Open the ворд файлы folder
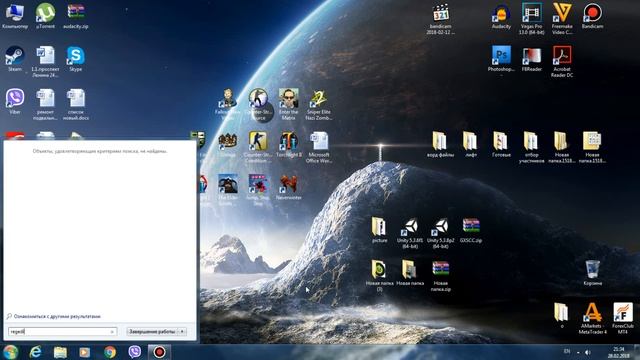Screen dimensions: 640x360 [x=440, y=144]
